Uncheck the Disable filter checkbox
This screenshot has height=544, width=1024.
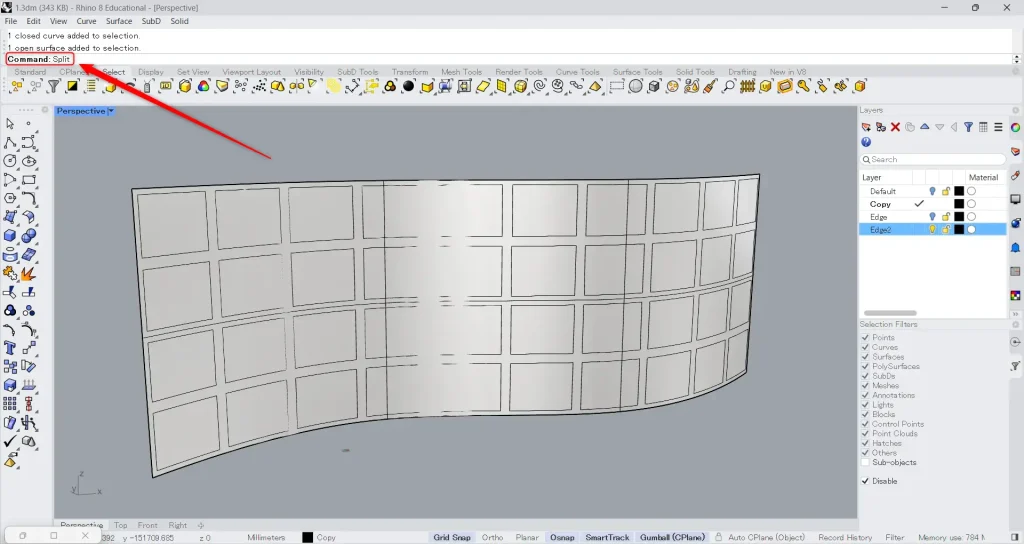point(865,481)
